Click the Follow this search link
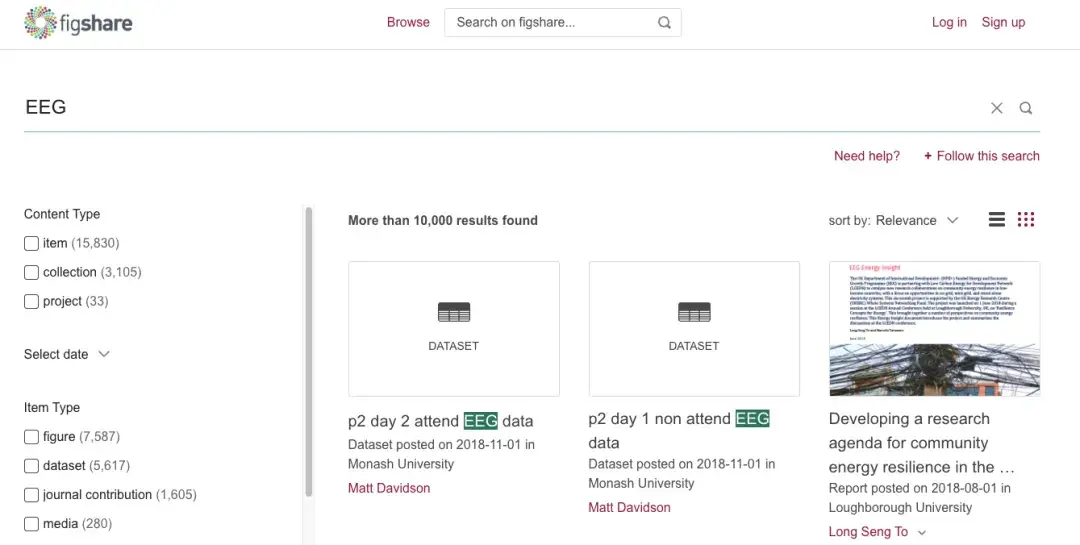Screen dimensions: 1080x545 (x=981, y=156)
